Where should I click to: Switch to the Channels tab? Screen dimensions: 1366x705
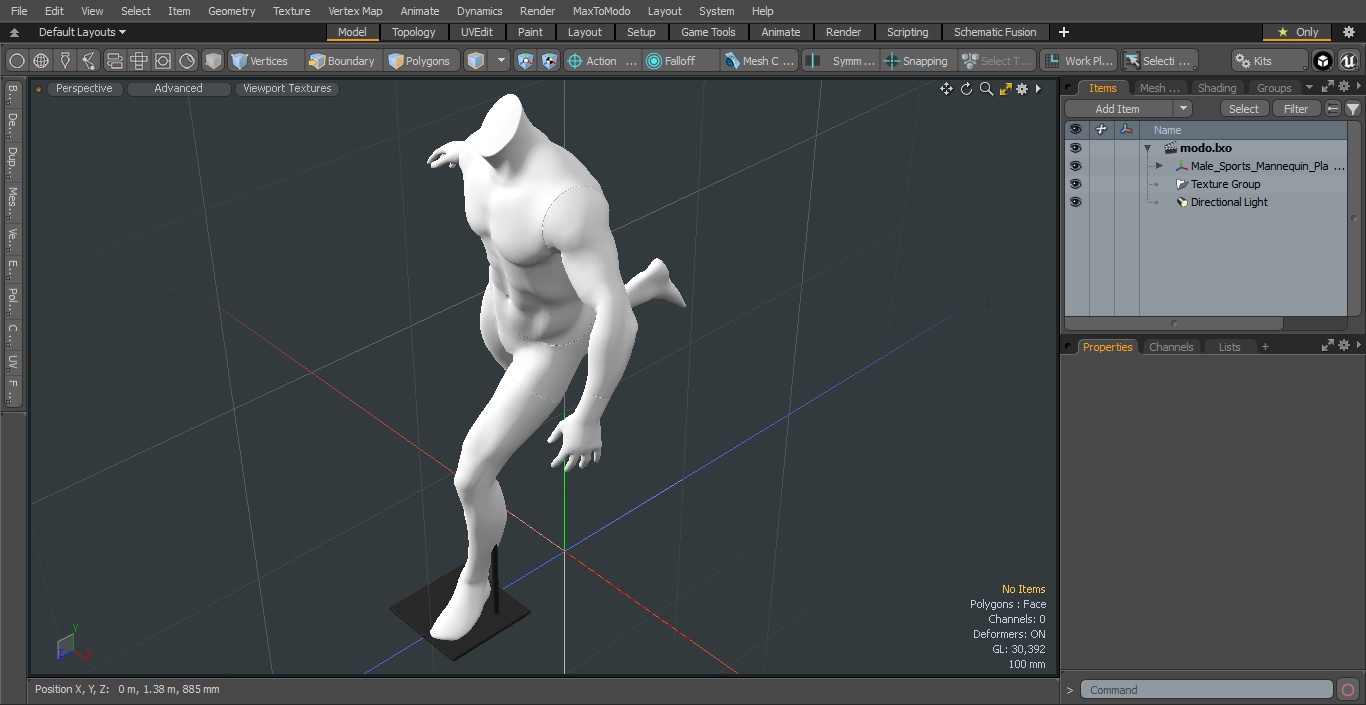pos(1171,347)
